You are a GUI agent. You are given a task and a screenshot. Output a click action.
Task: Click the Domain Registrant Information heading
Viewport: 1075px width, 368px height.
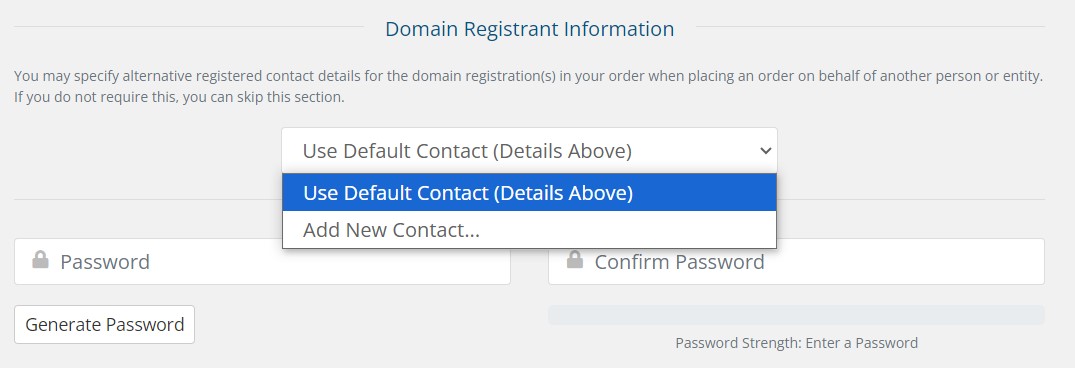point(529,29)
